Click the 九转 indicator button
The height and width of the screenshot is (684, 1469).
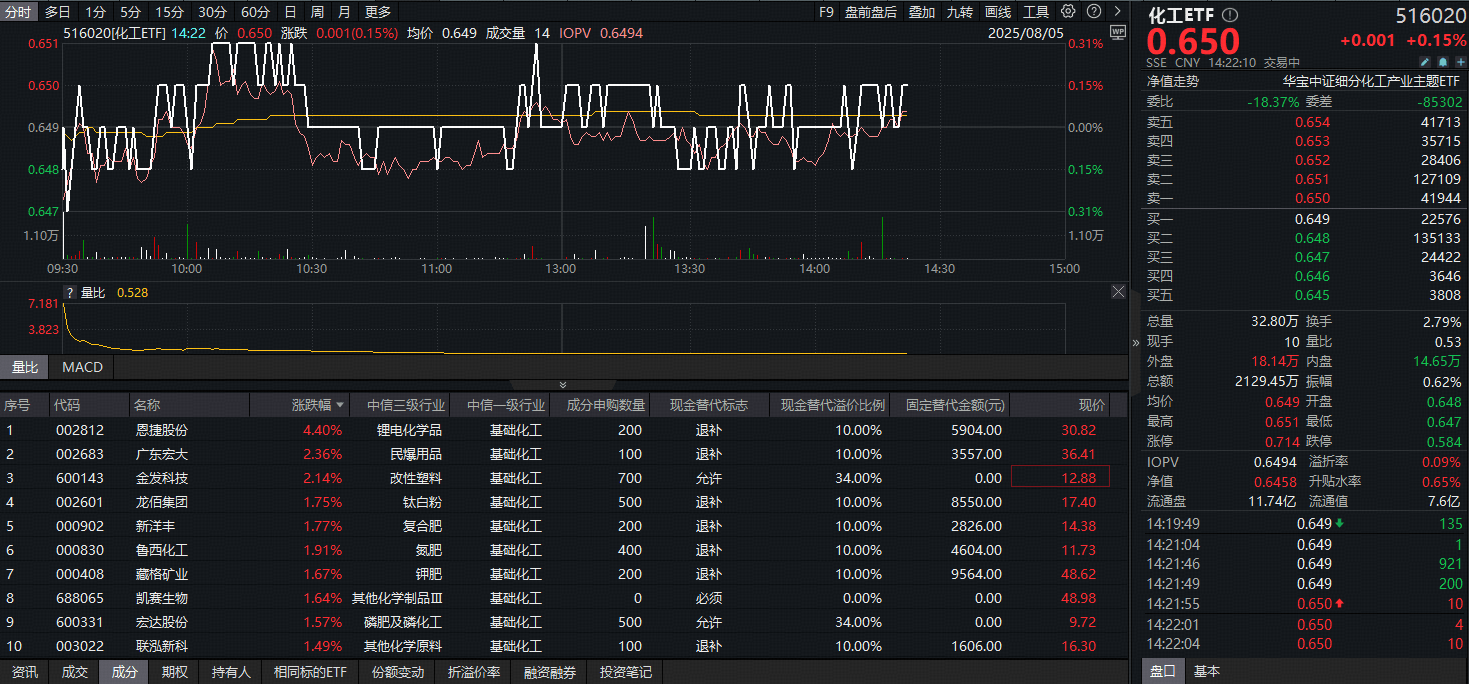pyautogui.click(x=960, y=12)
